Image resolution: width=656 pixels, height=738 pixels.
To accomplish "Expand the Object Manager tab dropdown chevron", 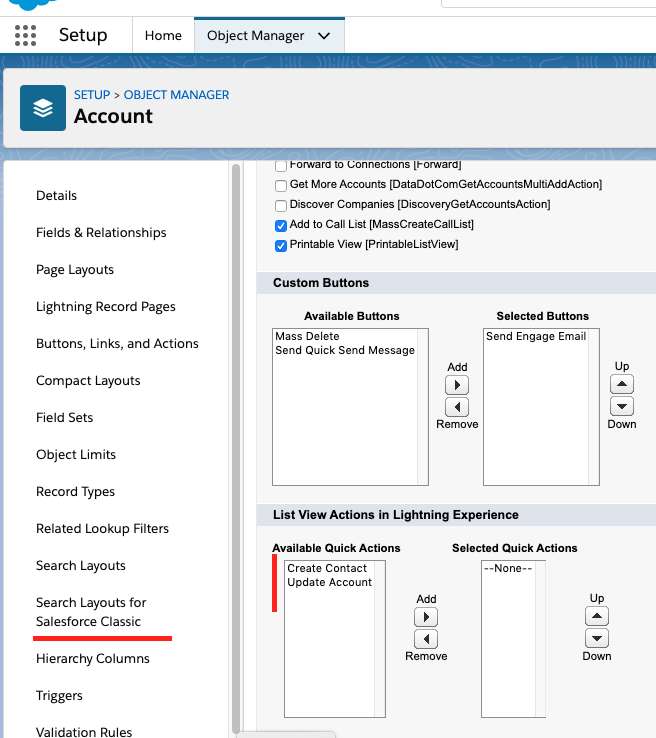I will [x=324, y=36].
